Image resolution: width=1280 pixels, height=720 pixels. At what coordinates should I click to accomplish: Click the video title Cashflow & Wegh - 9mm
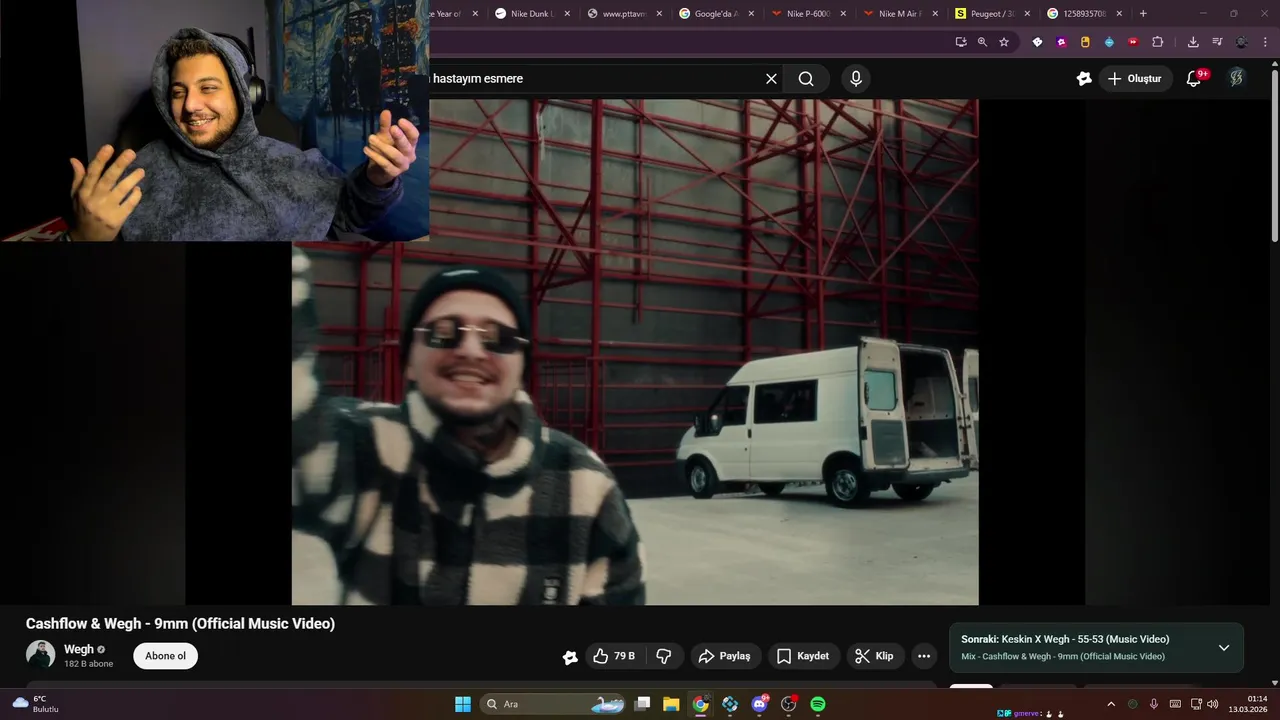point(180,624)
